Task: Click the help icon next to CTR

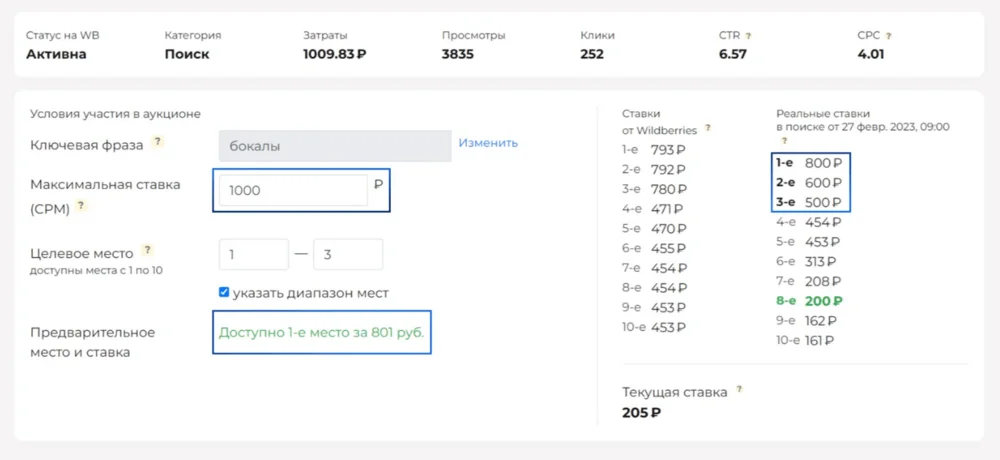Action: (x=748, y=36)
